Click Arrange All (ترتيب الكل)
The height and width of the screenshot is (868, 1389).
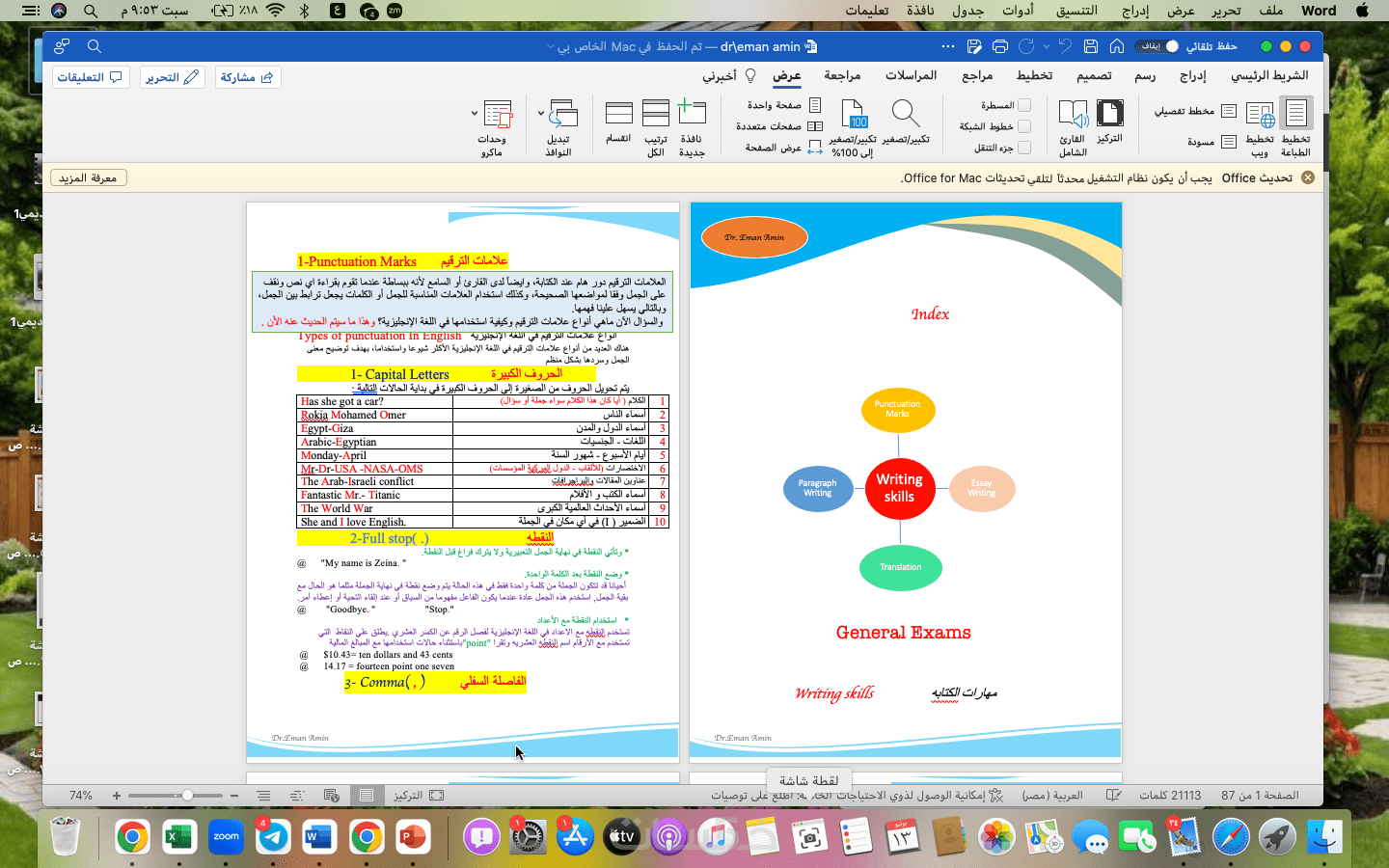coord(656,114)
